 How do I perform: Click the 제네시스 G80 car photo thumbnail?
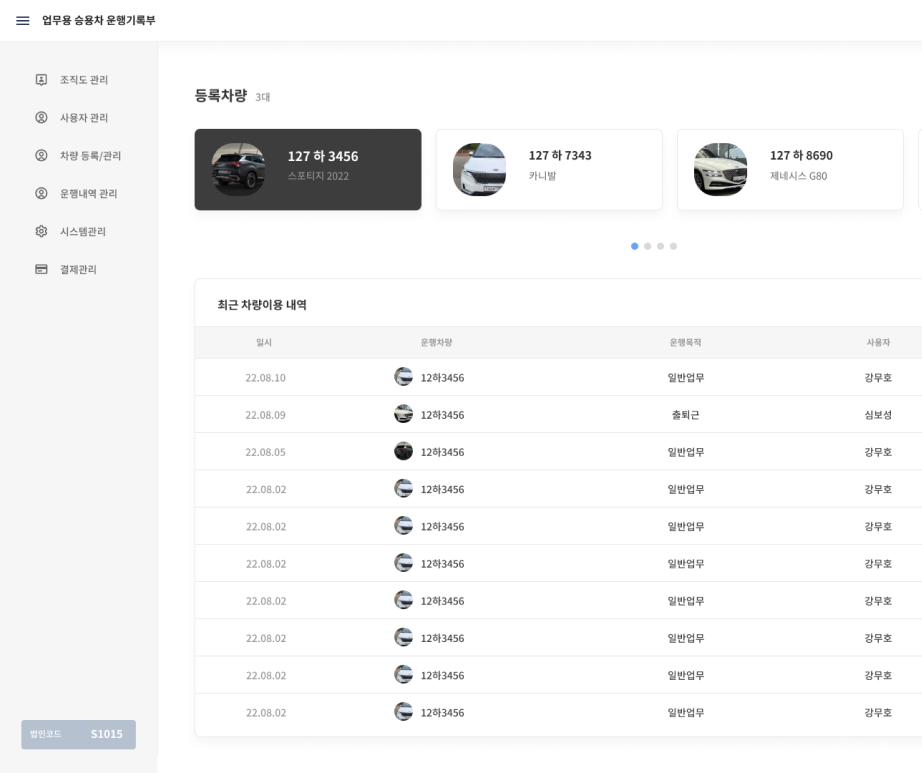pos(720,169)
